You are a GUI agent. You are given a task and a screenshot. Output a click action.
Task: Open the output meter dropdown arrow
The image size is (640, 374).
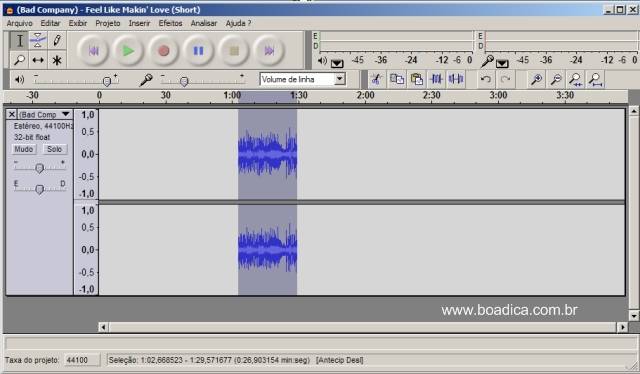point(337,63)
